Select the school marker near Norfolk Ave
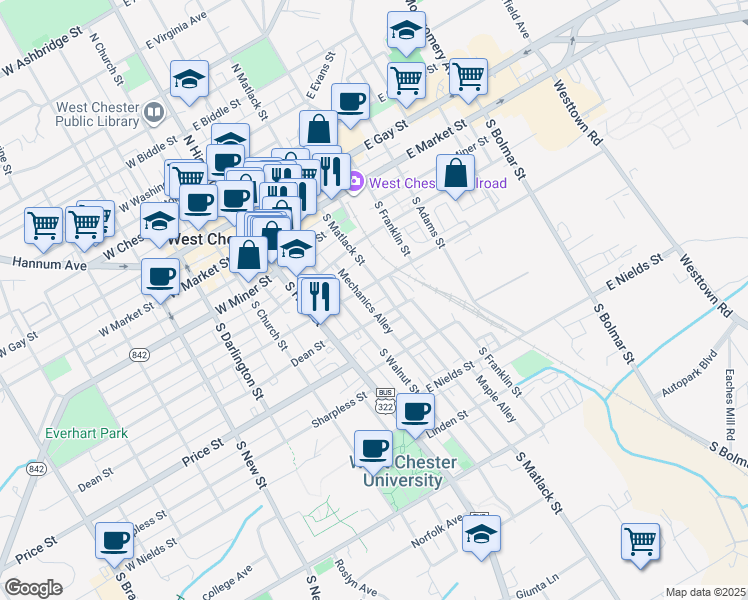 pyautogui.click(x=481, y=536)
